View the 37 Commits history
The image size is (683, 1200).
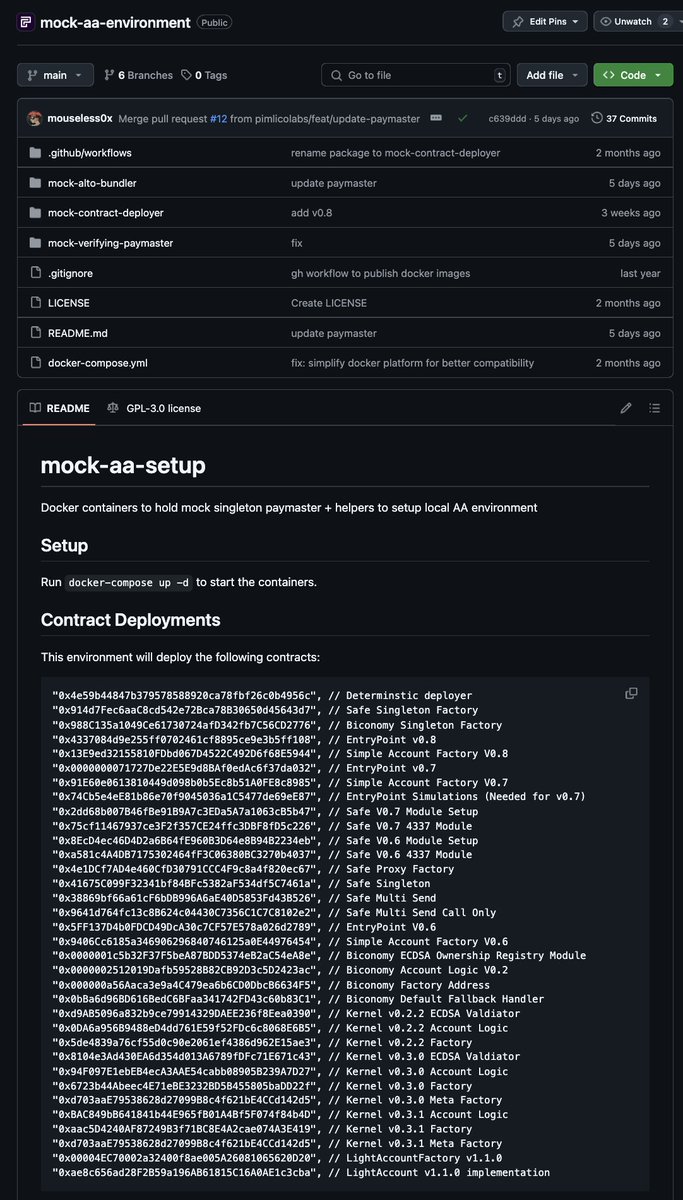click(625, 118)
